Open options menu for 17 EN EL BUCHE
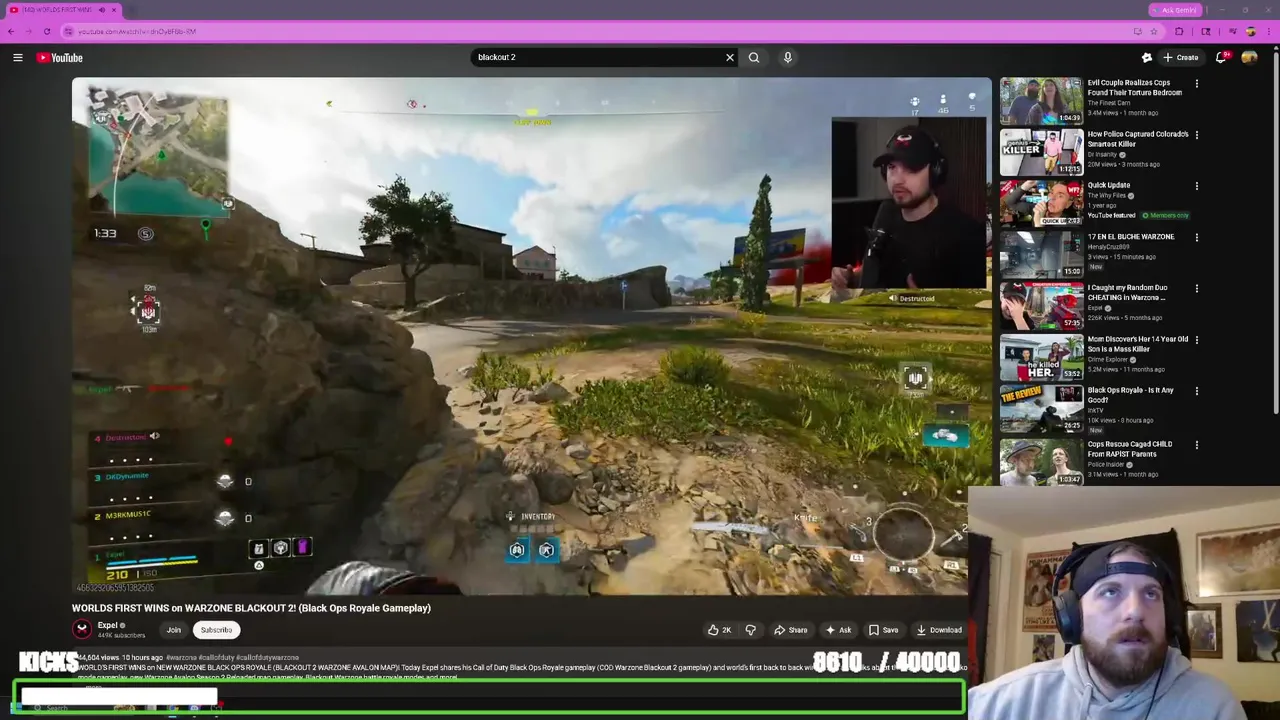The image size is (1280, 720). [x=1197, y=238]
